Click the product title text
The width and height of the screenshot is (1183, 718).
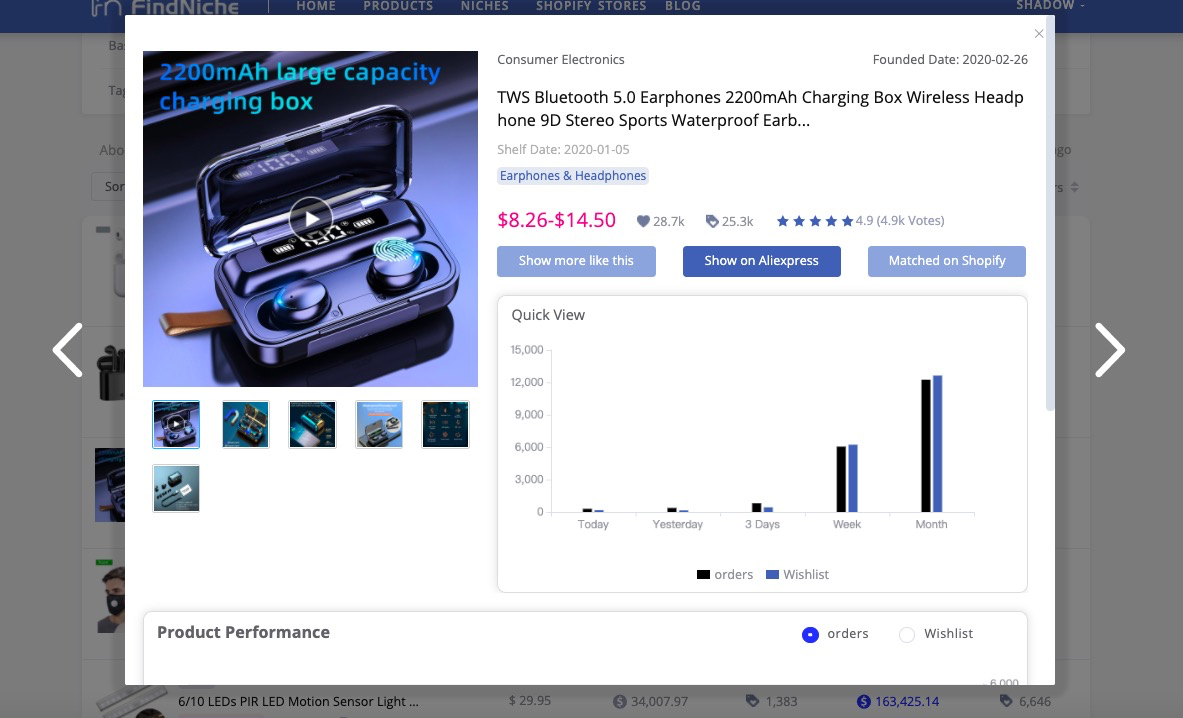tap(760, 109)
